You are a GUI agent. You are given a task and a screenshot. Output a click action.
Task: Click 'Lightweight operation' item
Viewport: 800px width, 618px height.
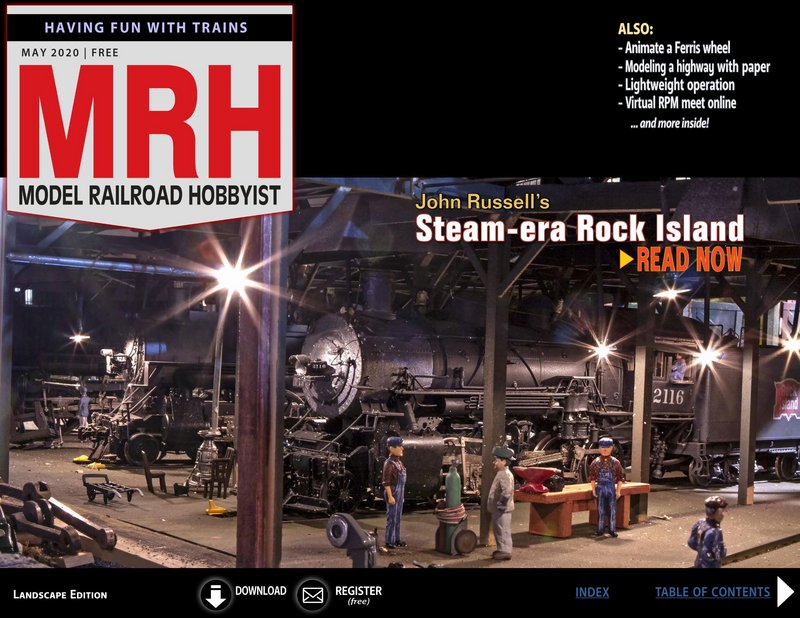(677, 85)
